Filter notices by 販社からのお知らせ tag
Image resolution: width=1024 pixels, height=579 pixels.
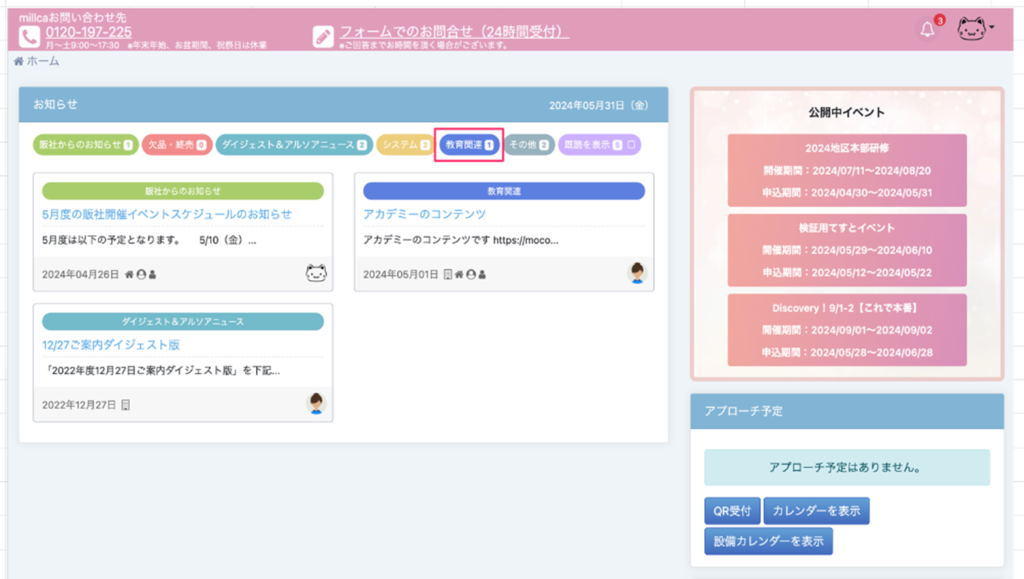(85, 145)
